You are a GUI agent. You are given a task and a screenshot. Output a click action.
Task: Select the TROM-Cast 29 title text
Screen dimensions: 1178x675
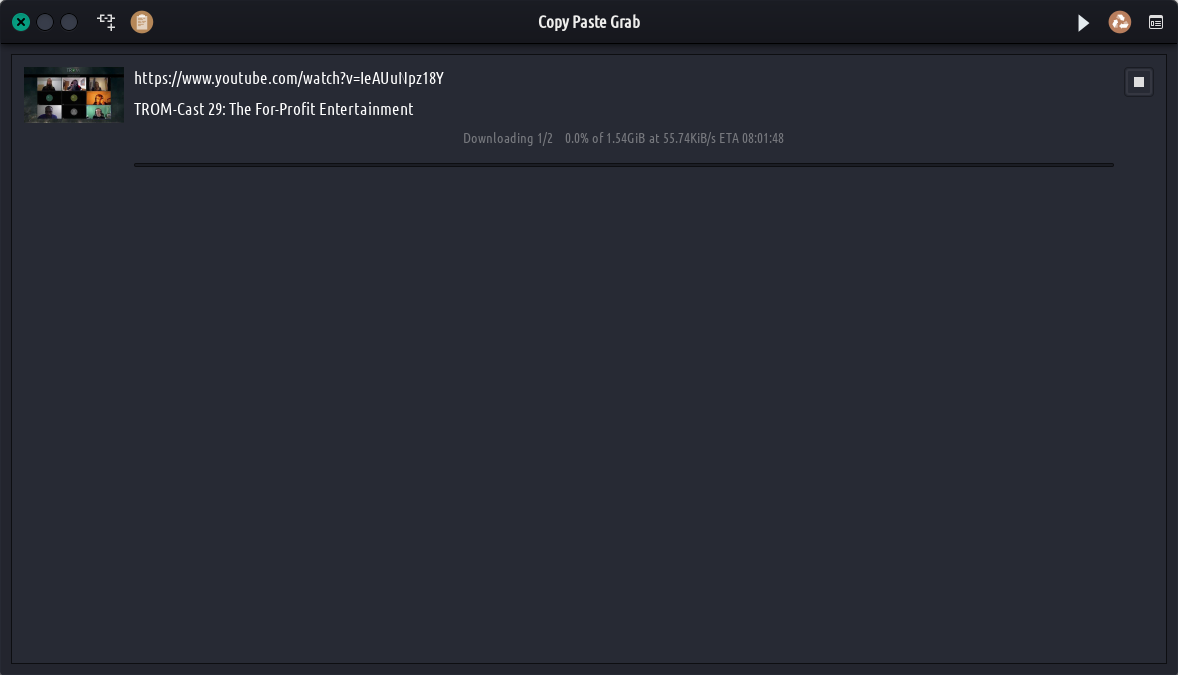click(x=273, y=109)
